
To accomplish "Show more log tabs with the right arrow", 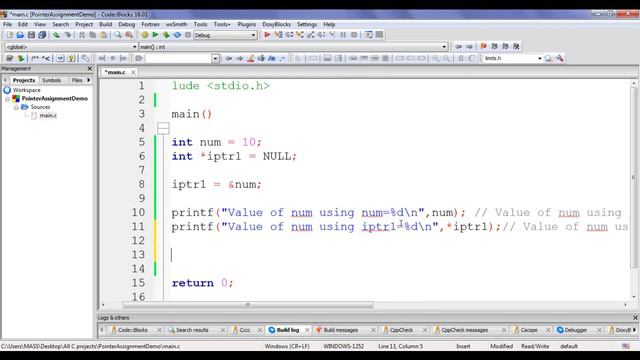I will point(635,330).
